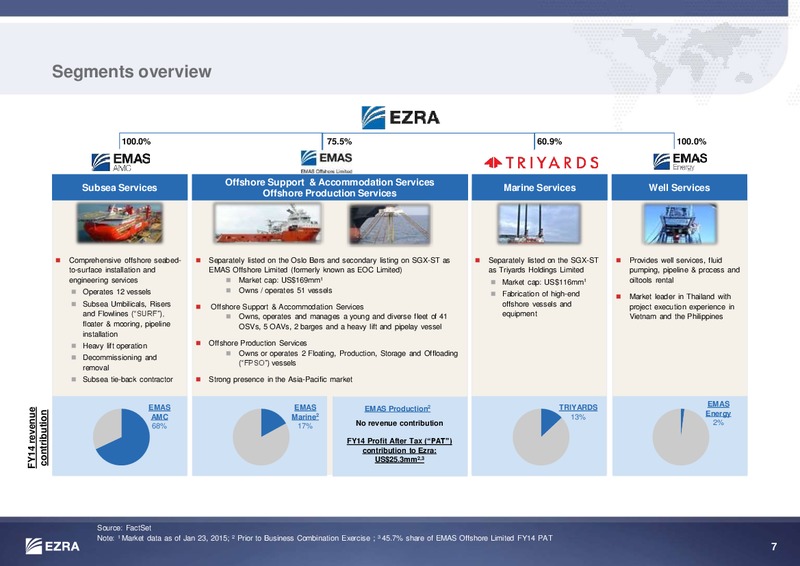
Task: Click the EMAS Marine 17% pie chart
Action: (x=261, y=437)
